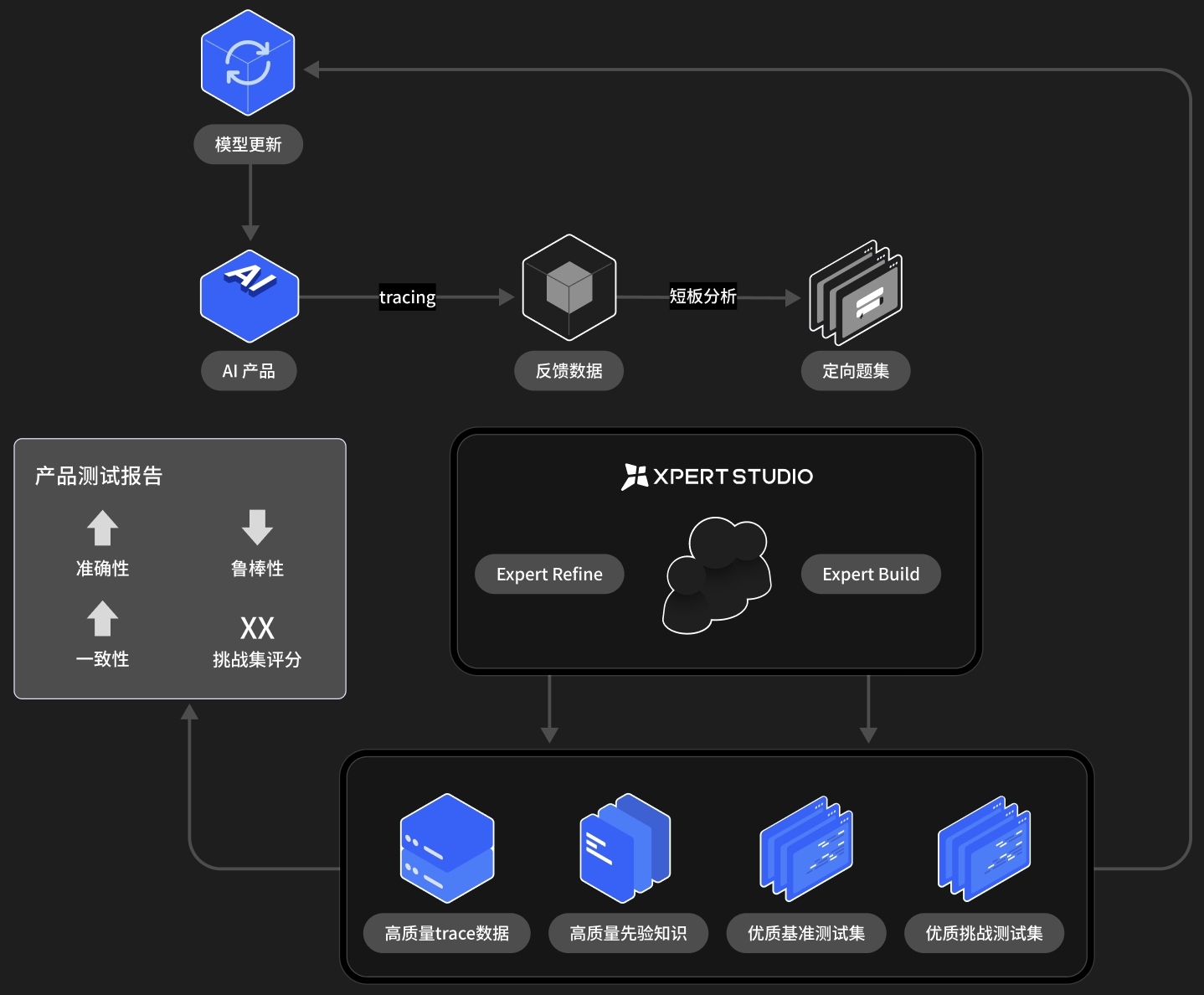Click the expert group people icon
The height and width of the screenshot is (995, 1204).
[717, 575]
